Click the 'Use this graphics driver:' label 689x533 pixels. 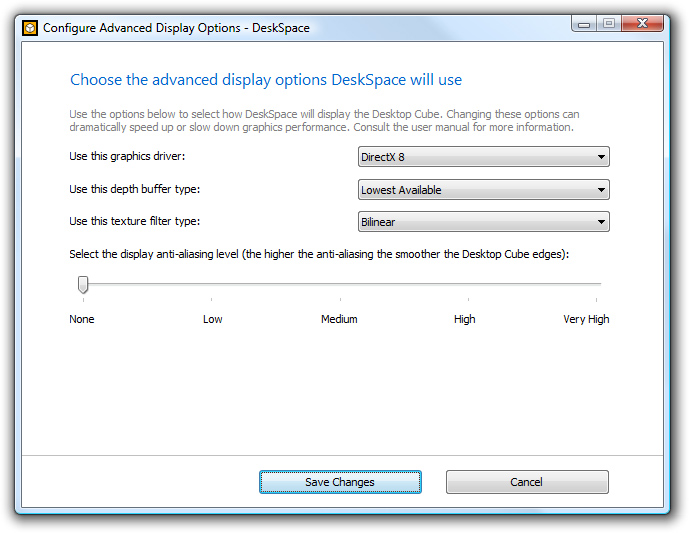(x=127, y=156)
